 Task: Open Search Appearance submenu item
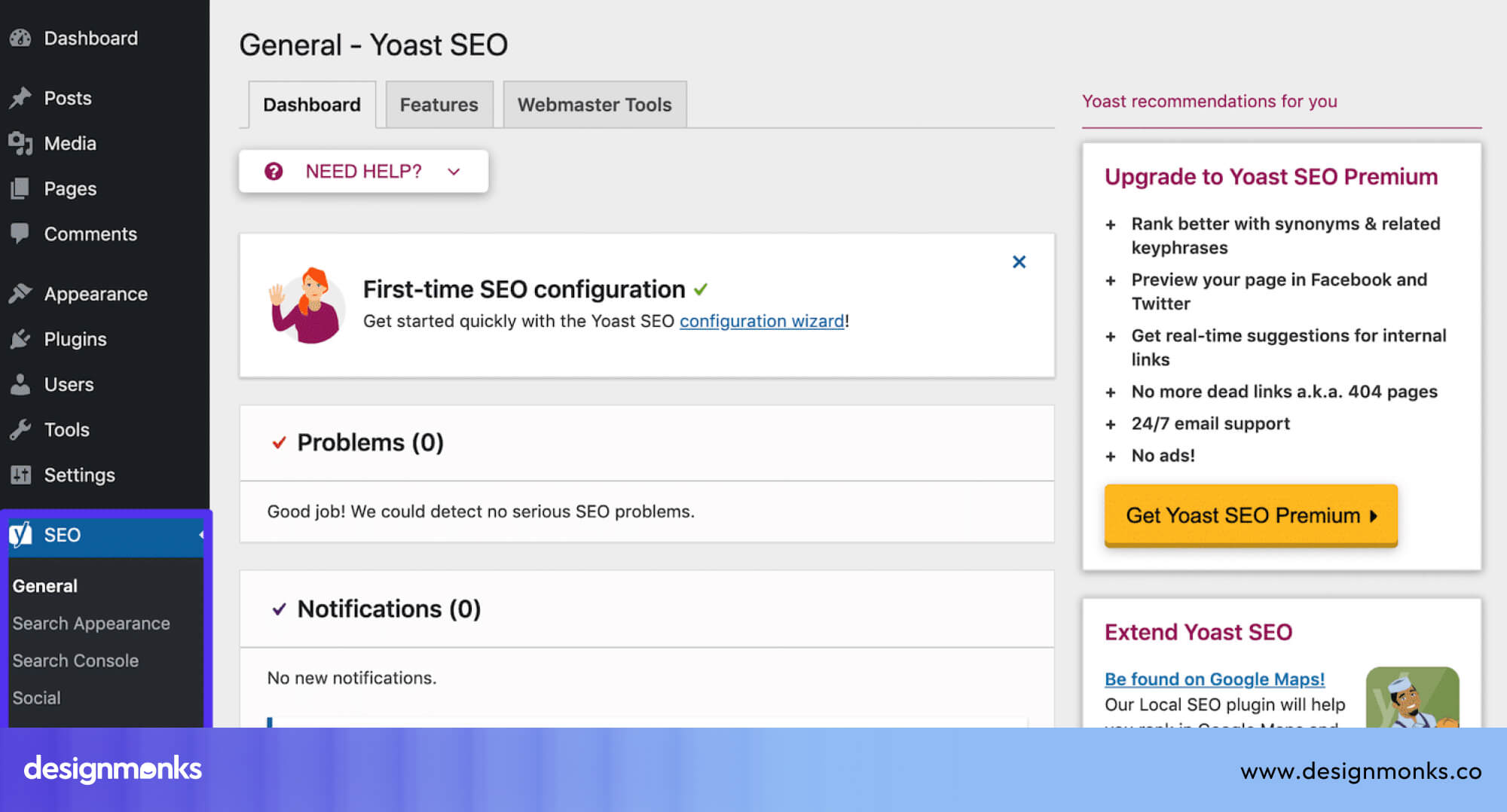pos(91,624)
